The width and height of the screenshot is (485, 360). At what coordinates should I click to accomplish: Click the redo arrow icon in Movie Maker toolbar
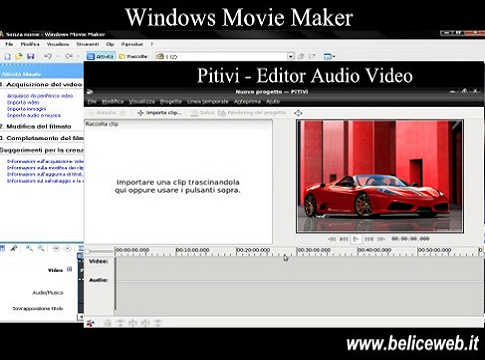[x=69, y=56]
